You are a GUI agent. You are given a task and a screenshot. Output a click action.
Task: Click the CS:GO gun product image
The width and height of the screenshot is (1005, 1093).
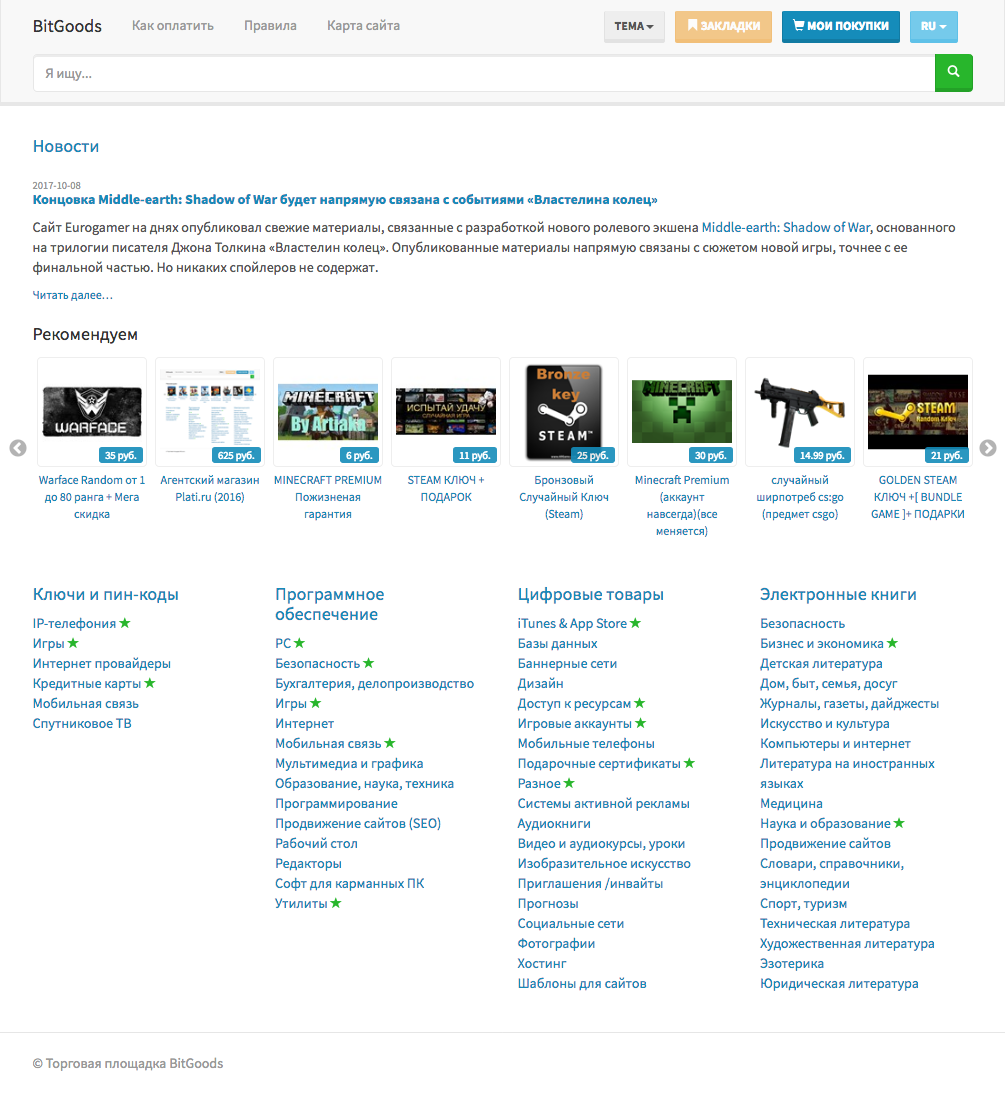pyautogui.click(x=800, y=412)
